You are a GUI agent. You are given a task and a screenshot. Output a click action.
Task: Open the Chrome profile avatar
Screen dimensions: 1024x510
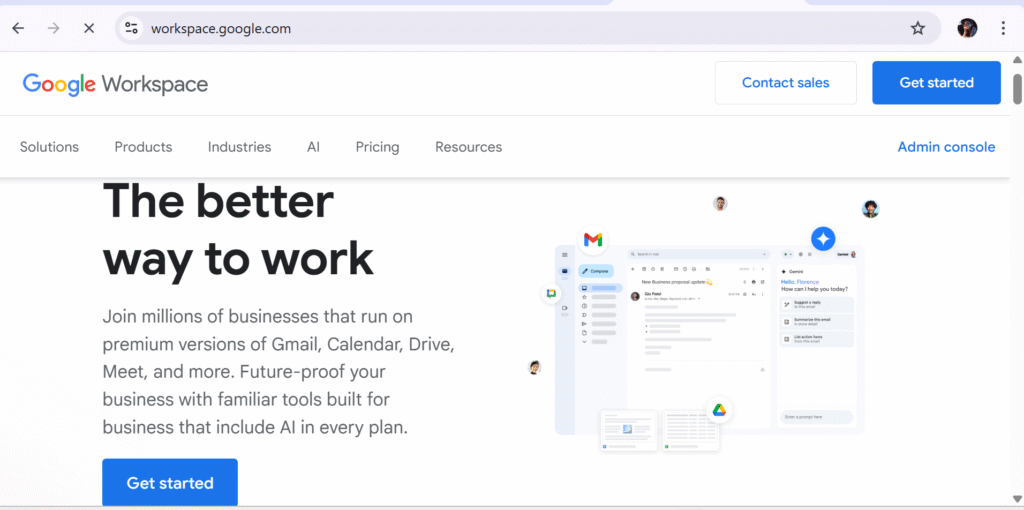(x=967, y=28)
